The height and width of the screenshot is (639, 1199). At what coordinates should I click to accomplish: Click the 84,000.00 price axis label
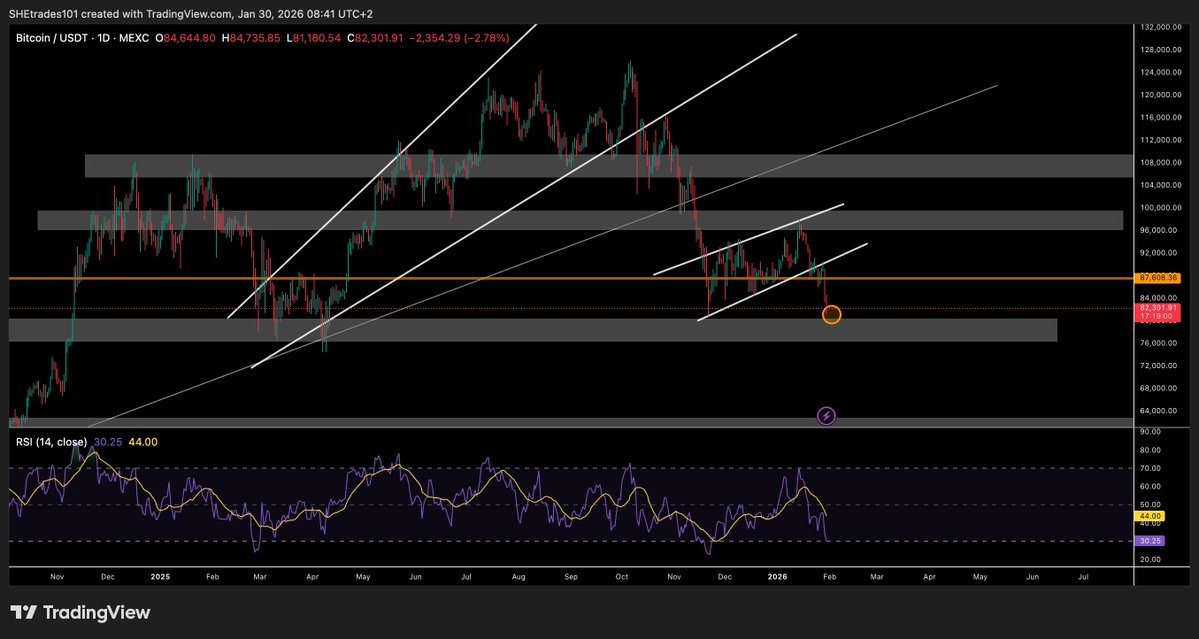pyautogui.click(x=1160, y=298)
